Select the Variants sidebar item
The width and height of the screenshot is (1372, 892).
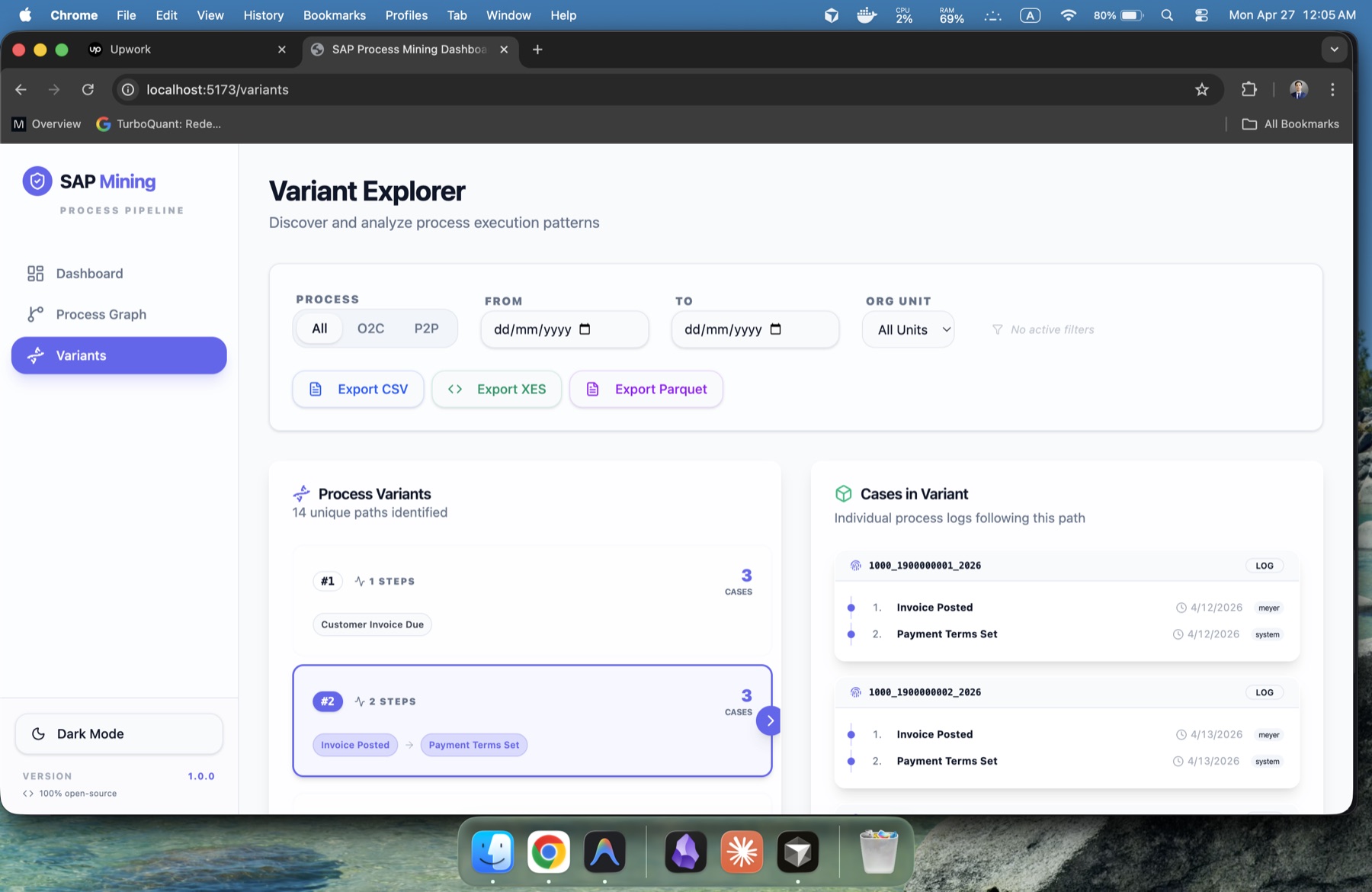pyautogui.click(x=119, y=355)
